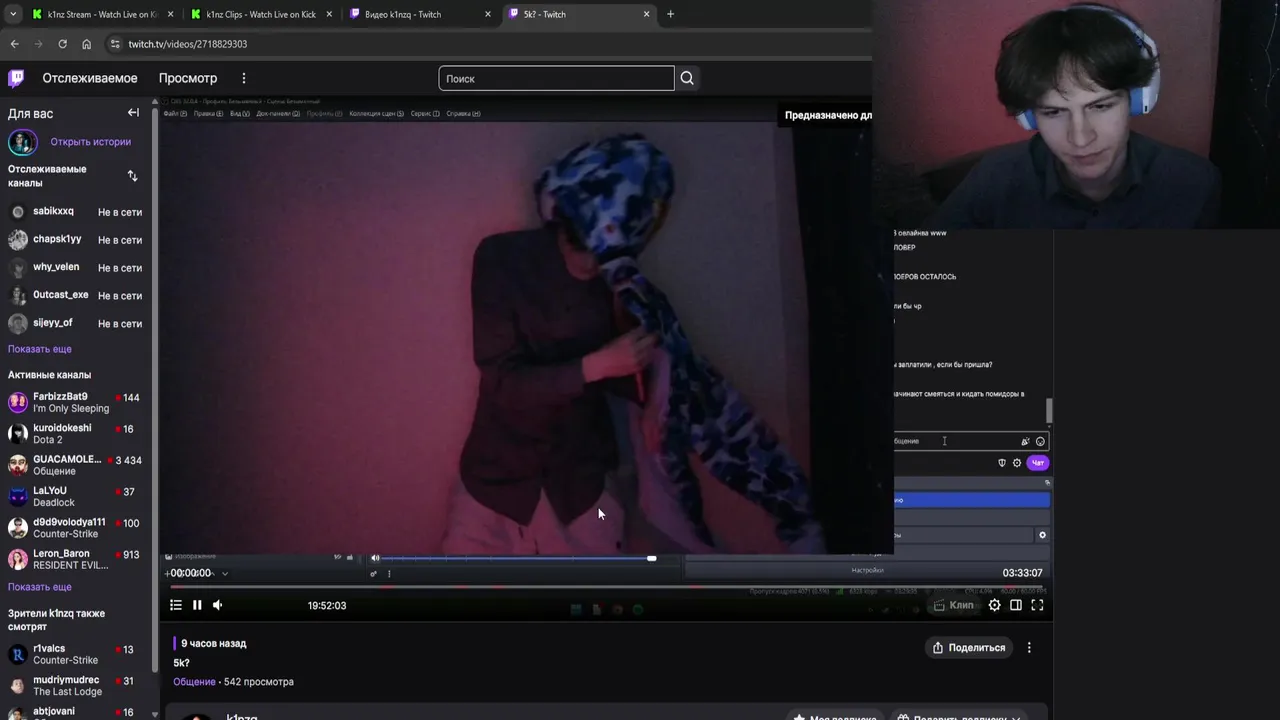Collapse the Для вас sidebar arrow
Image resolution: width=1280 pixels, height=720 pixels.
133,113
